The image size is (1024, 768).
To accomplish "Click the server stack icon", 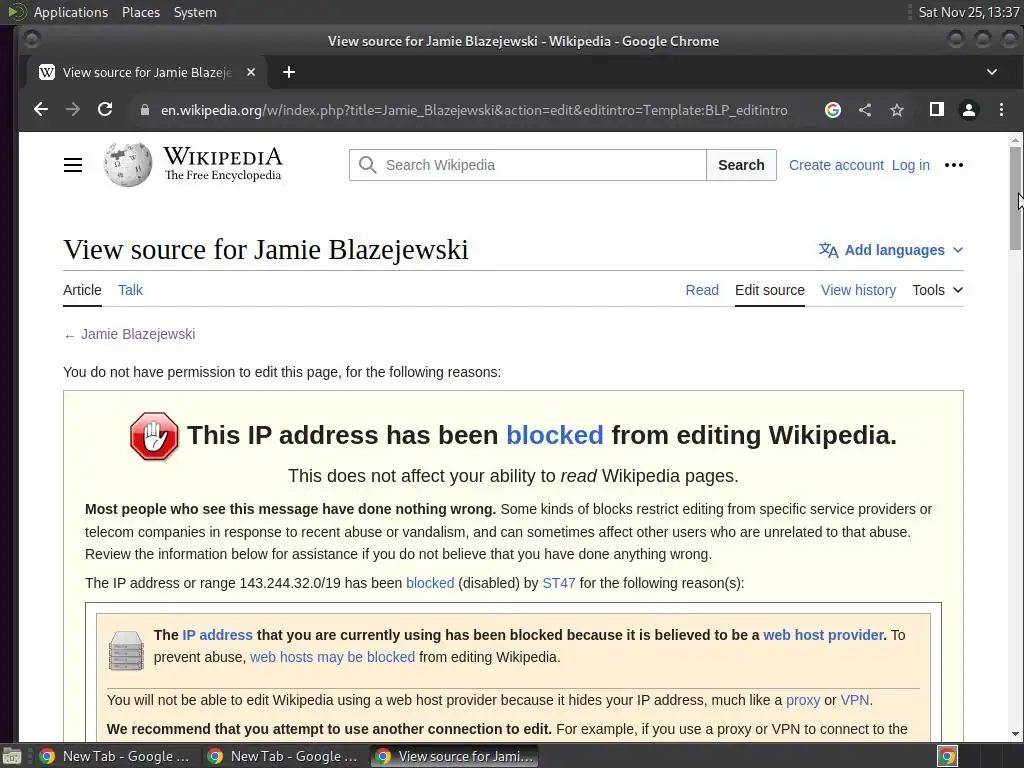I will pyautogui.click(x=126, y=650).
